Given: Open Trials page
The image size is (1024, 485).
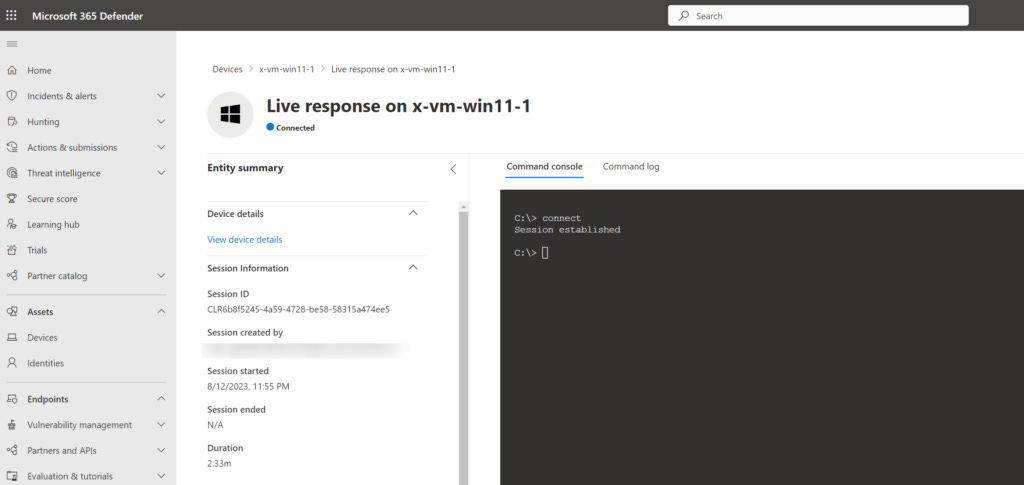Looking at the screenshot, I should [x=37, y=250].
